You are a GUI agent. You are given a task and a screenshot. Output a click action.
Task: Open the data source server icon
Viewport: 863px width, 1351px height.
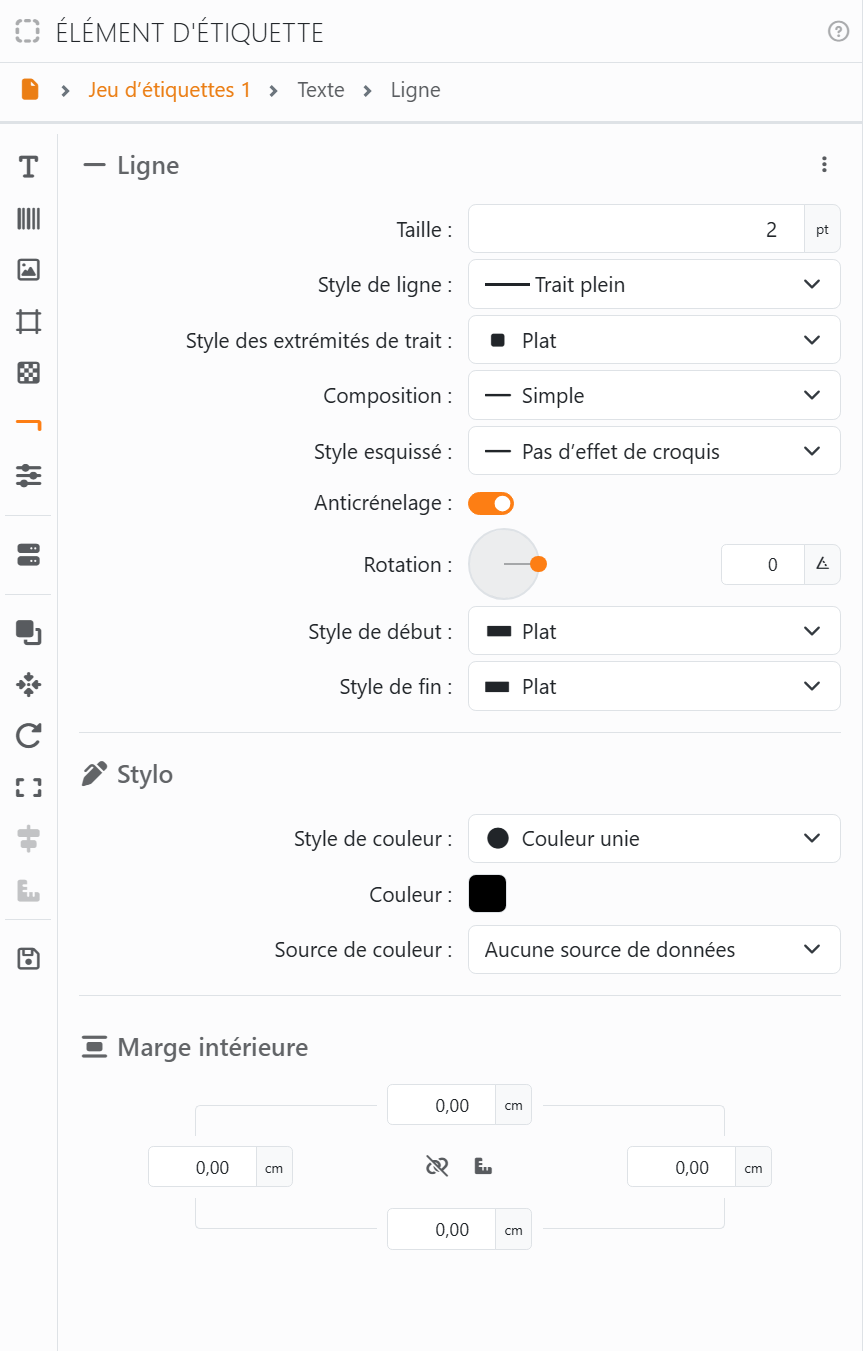(x=28, y=555)
